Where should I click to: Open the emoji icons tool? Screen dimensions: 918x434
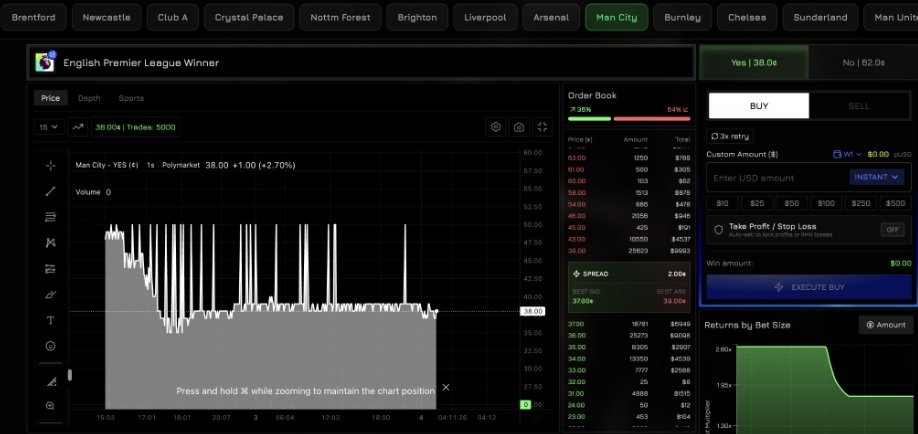[50, 346]
